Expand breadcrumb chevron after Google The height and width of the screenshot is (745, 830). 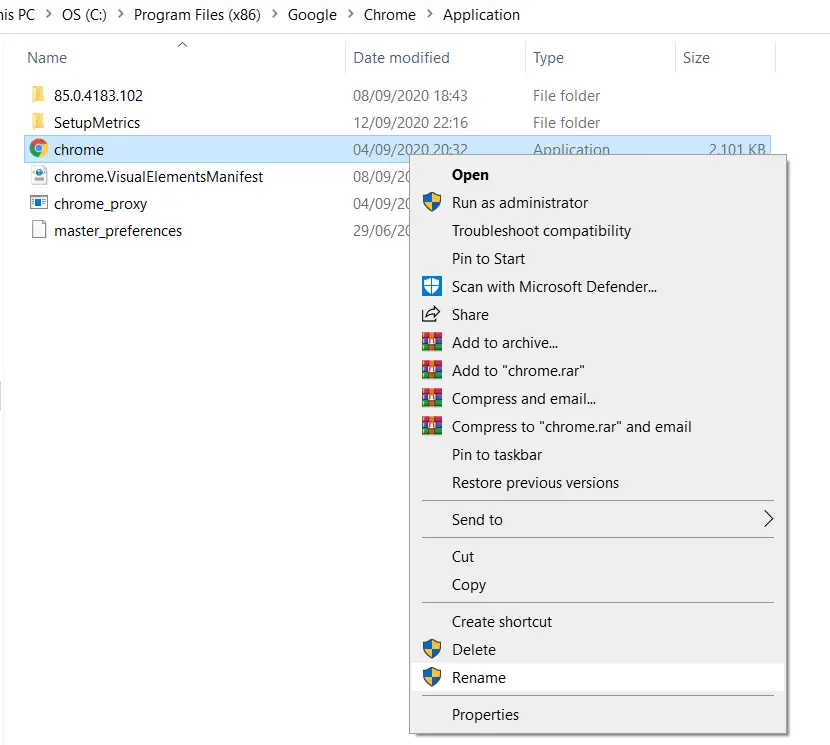(350, 14)
